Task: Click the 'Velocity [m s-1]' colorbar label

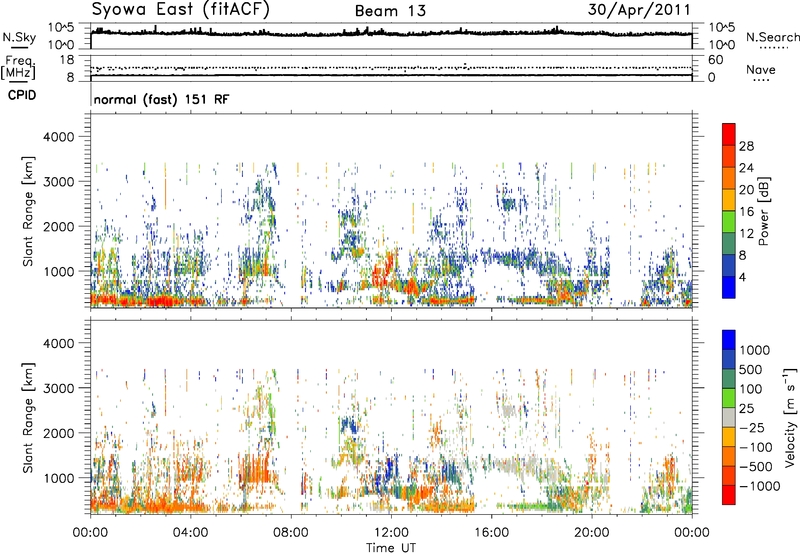Action: tap(790, 417)
